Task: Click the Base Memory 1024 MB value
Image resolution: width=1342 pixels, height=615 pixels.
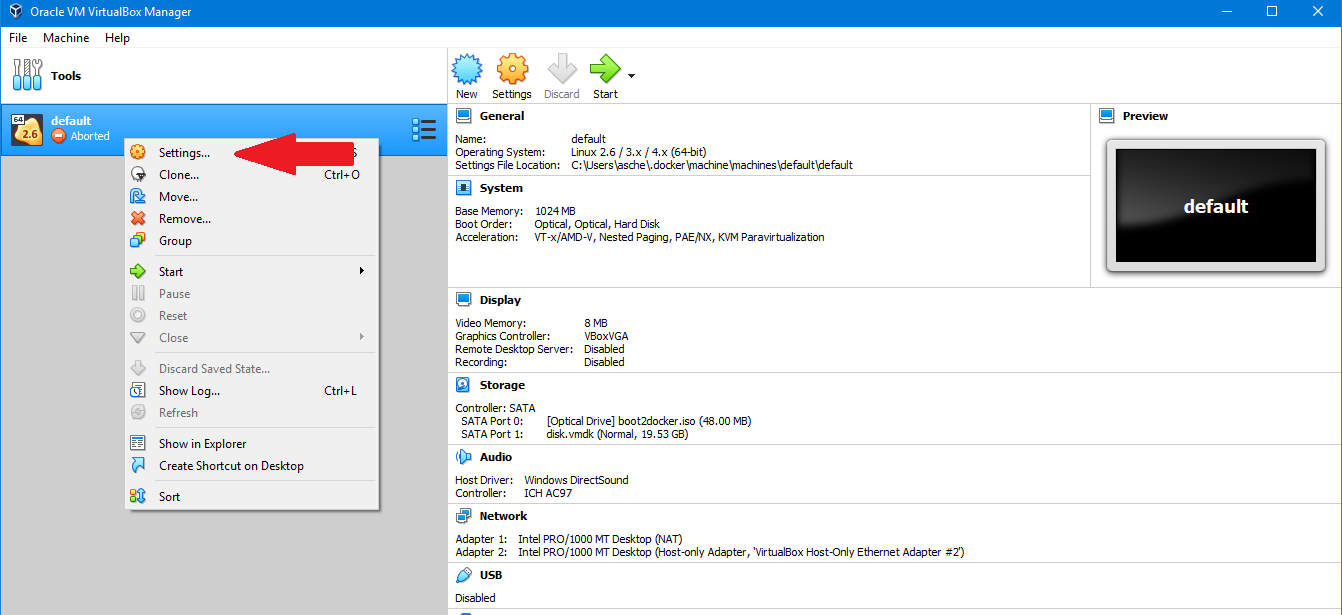Action: (555, 211)
